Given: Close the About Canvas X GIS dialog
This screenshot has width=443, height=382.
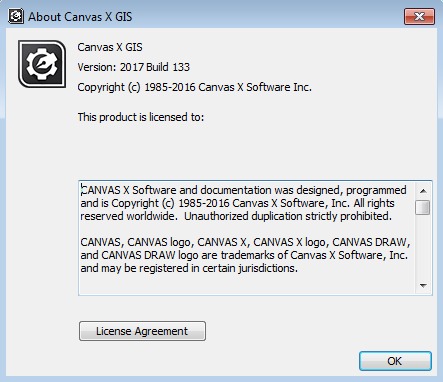Looking at the screenshot, I should click(x=419, y=16).
